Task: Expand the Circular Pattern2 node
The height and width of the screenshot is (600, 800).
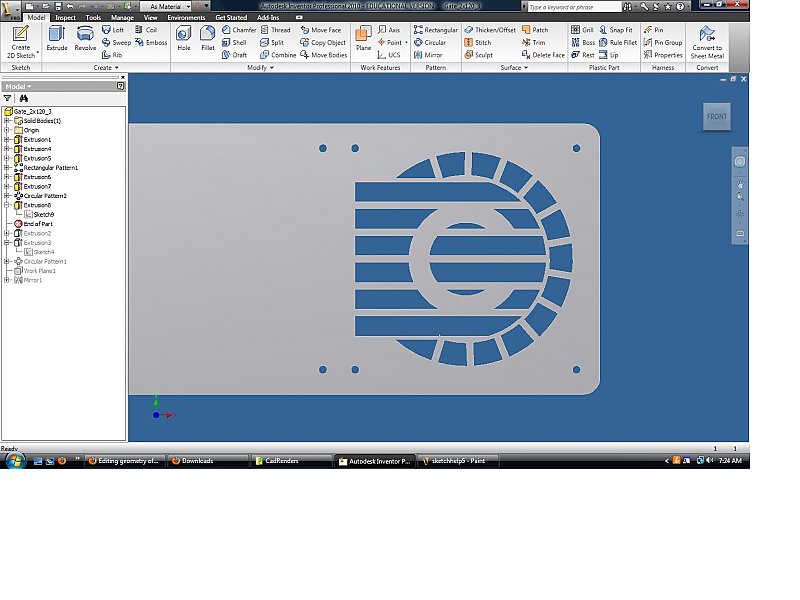Action: tap(7, 195)
